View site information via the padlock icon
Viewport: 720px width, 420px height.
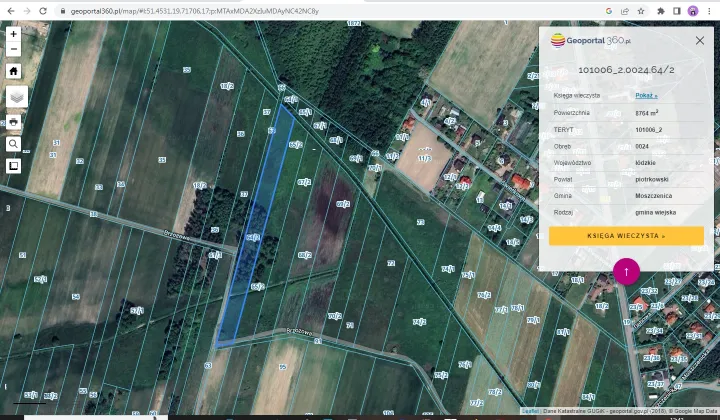[x=63, y=11]
